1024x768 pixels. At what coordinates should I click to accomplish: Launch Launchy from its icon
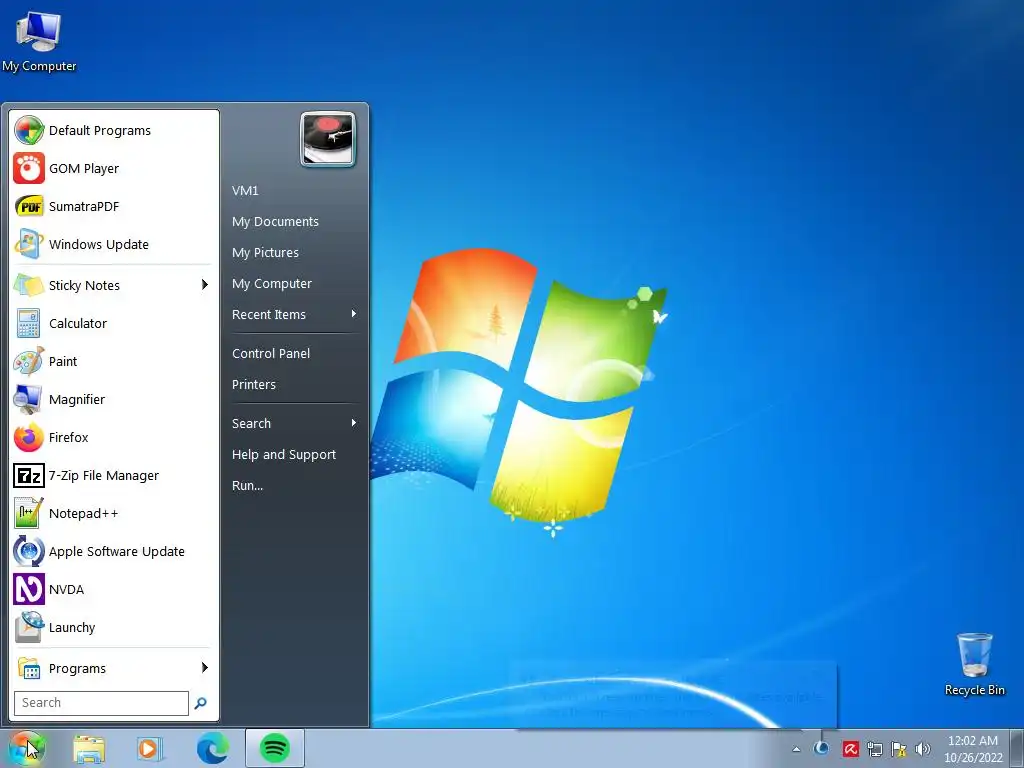29,627
